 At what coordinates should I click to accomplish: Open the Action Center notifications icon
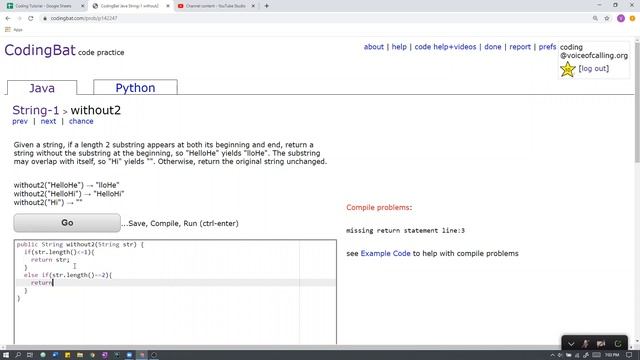(x=629, y=355)
